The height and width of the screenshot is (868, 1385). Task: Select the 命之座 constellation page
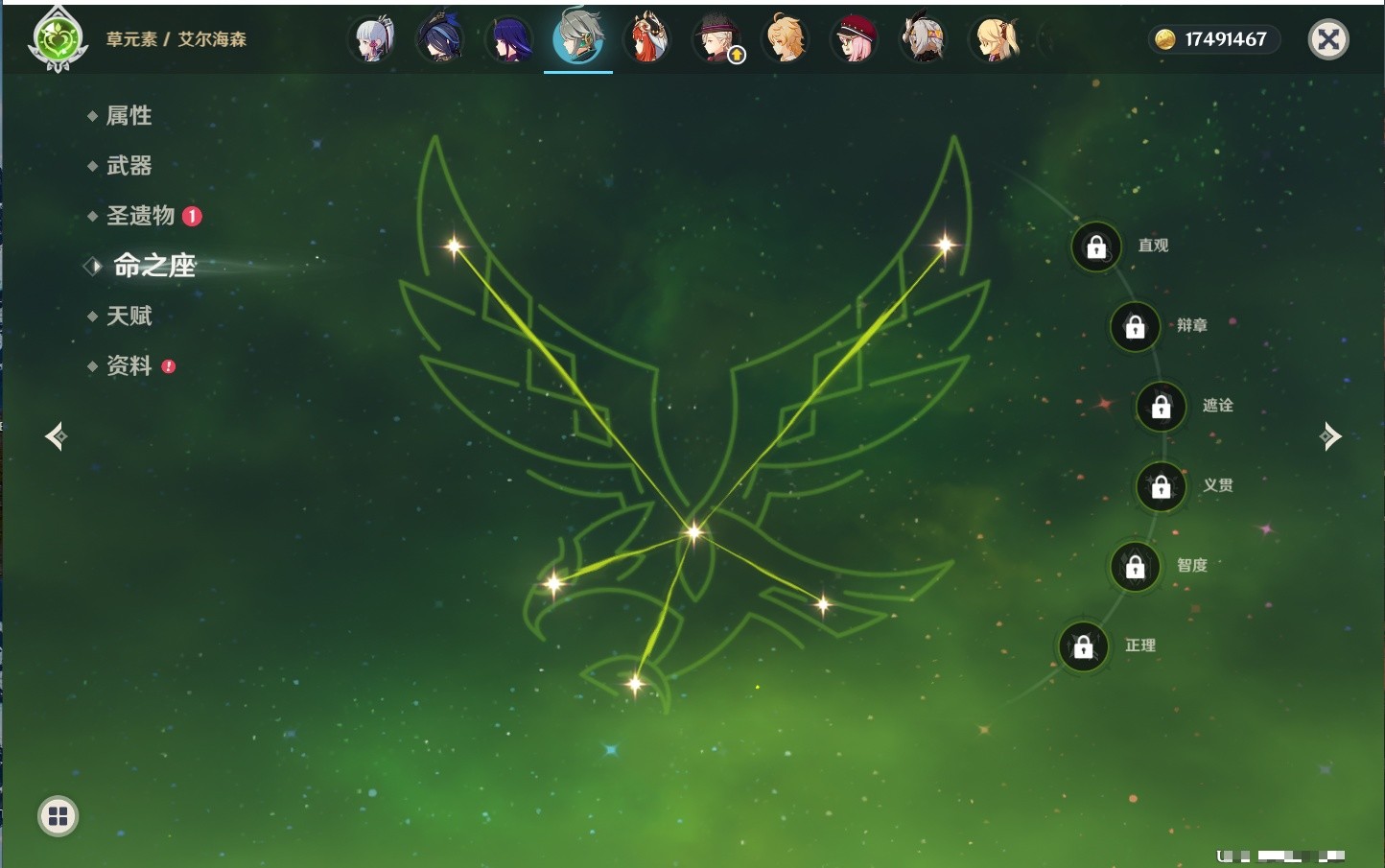coord(154,266)
